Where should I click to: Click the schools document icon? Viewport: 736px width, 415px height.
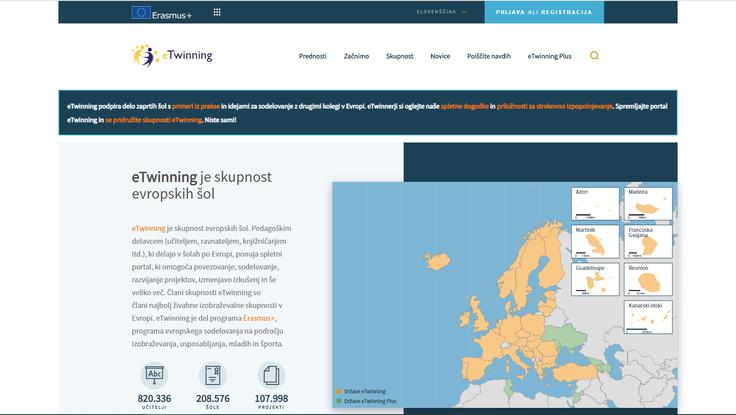point(213,375)
